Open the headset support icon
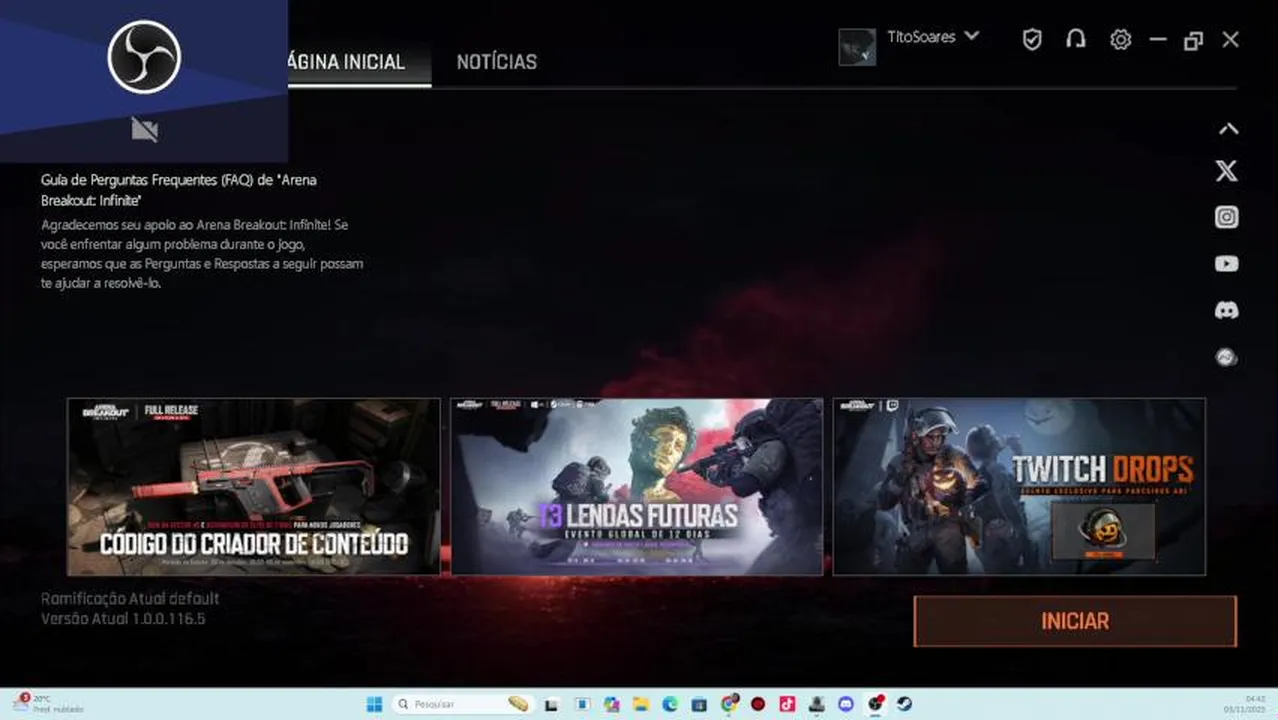Viewport: 1278px width, 720px height. tap(1076, 39)
